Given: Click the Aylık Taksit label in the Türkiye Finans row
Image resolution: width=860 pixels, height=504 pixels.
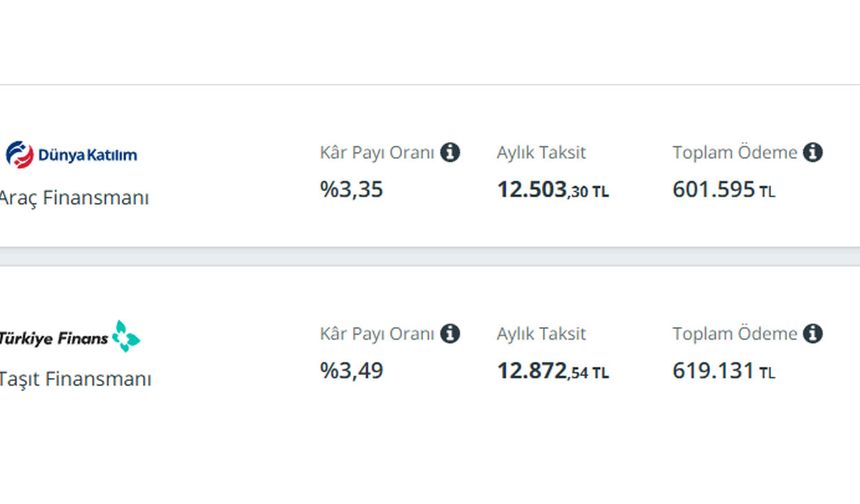Looking at the screenshot, I should coord(541,333).
